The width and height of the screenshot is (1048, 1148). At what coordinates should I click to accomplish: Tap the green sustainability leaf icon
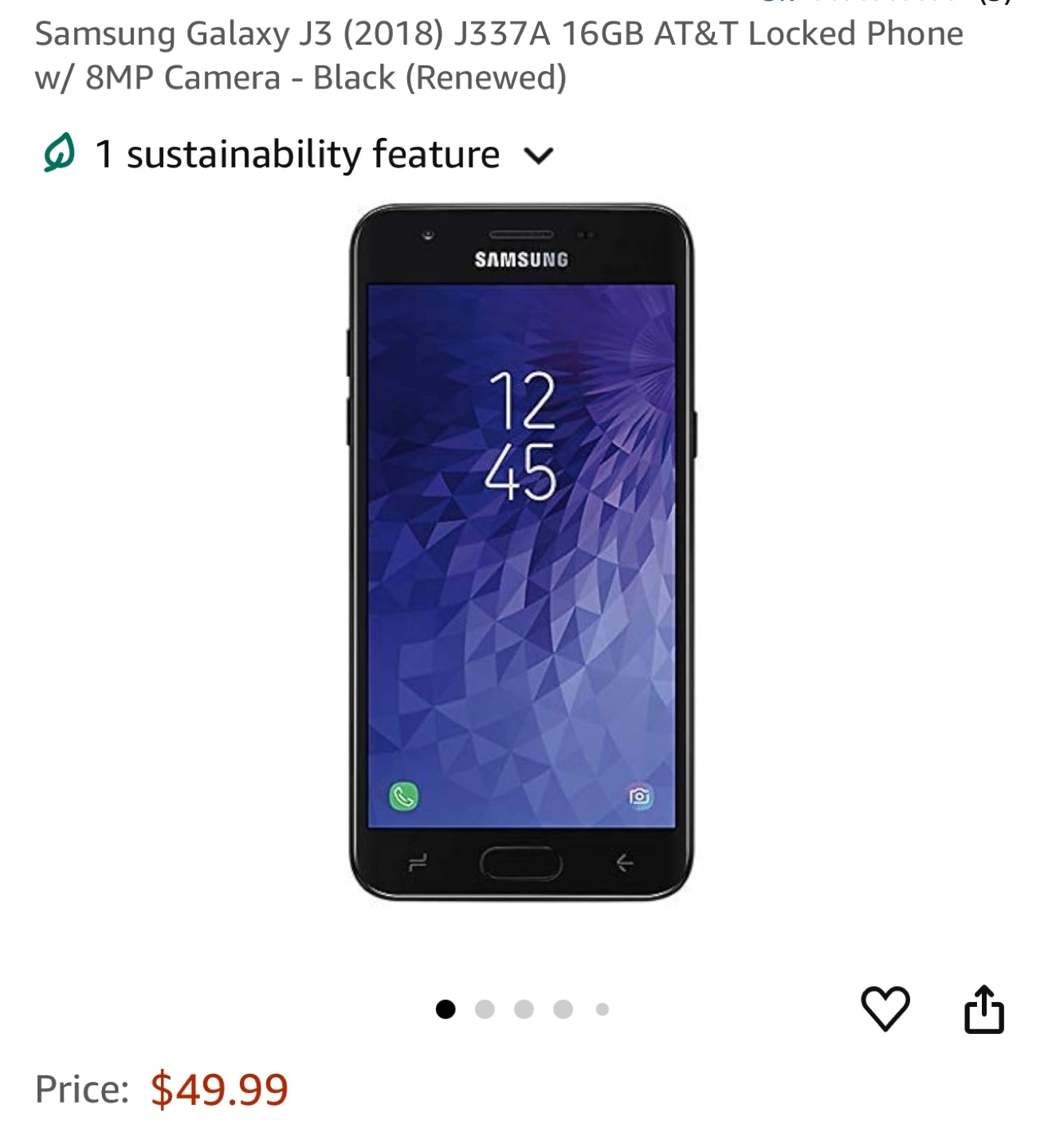[x=60, y=152]
